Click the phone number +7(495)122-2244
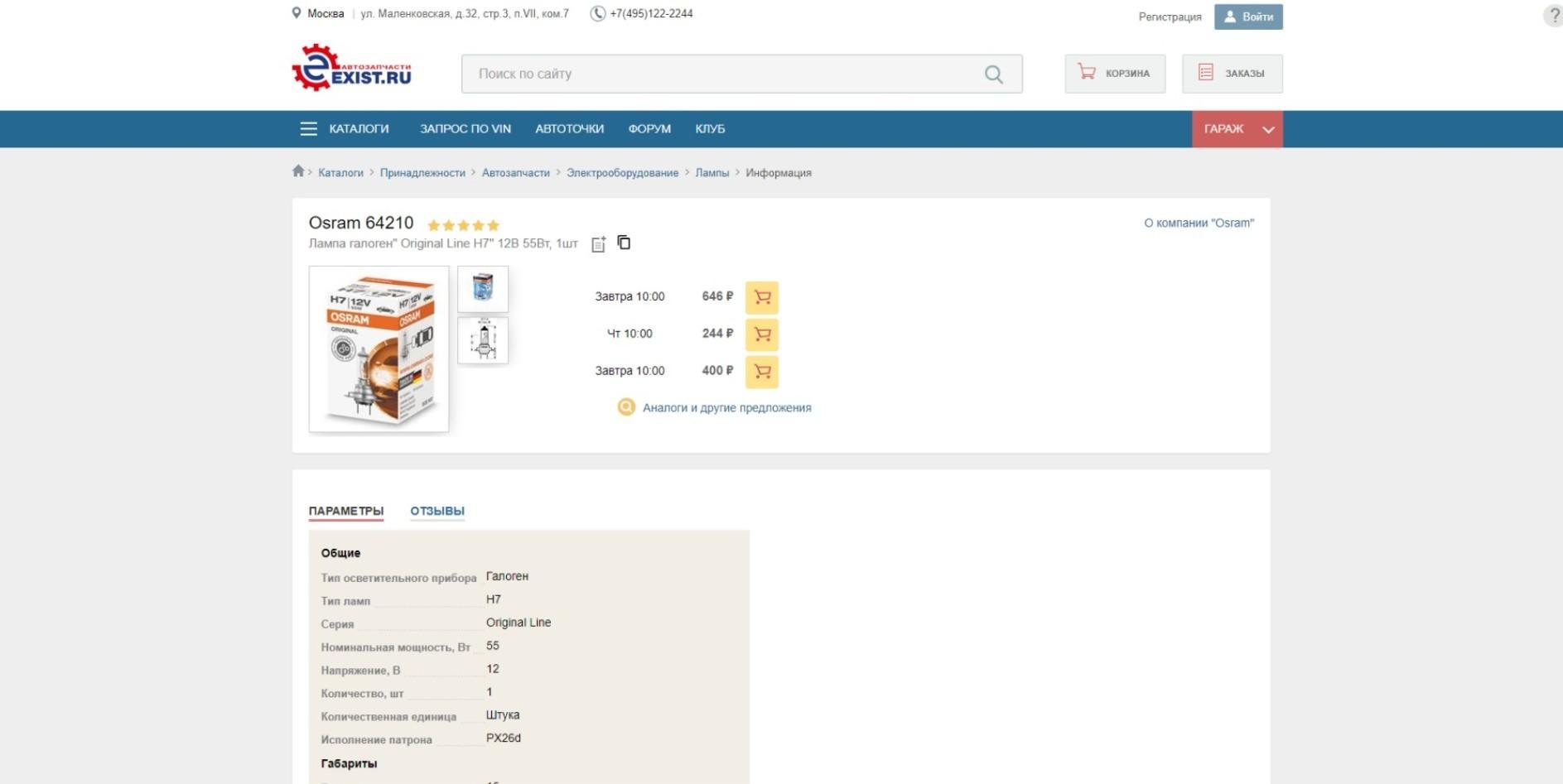The image size is (1563, 784). pyautogui.click(x=651, y=13)
